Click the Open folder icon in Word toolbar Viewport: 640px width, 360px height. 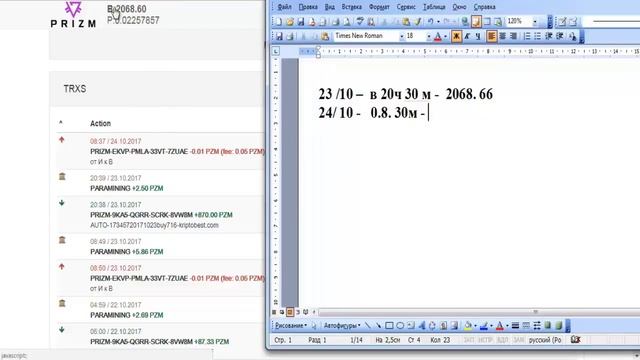[x=290, y=22]
